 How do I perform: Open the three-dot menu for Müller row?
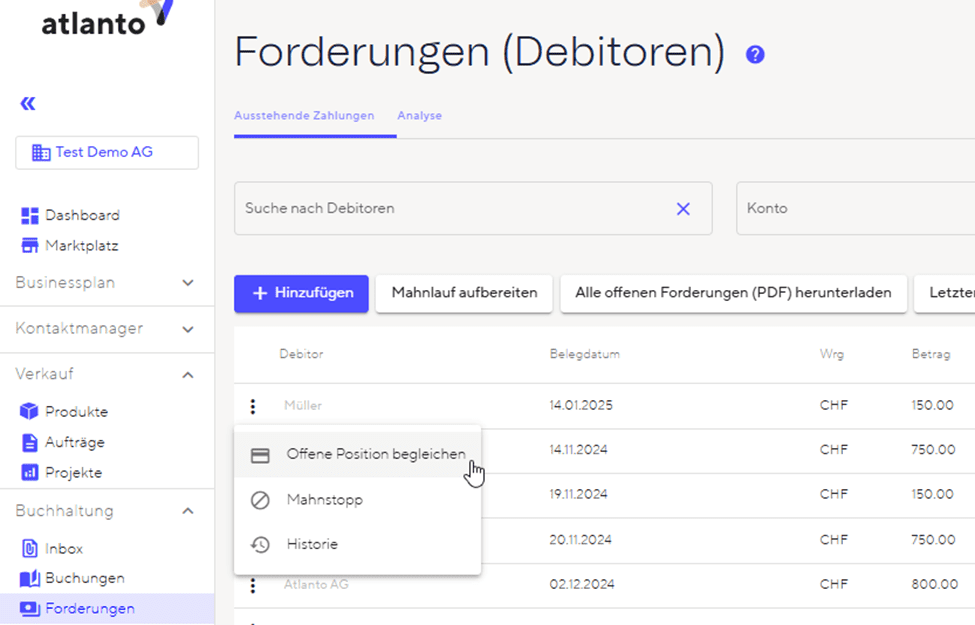pyautogui.click(x=253, y=406)
